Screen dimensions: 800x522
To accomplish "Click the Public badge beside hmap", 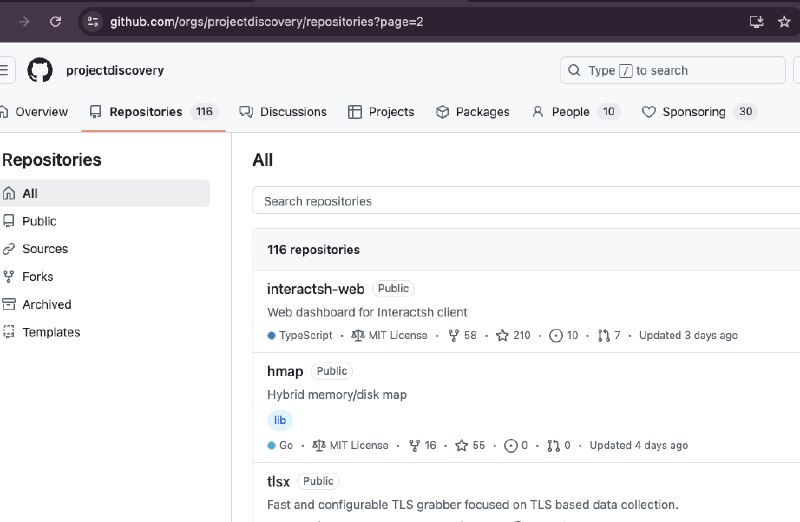I will (332, 371).
